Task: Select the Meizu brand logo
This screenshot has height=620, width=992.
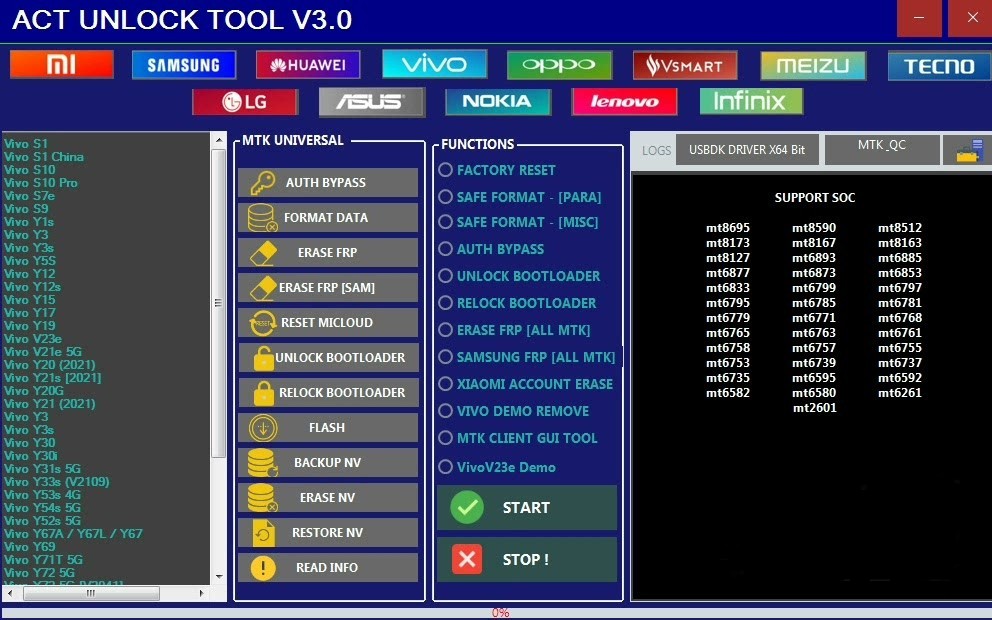Action: 813,65
